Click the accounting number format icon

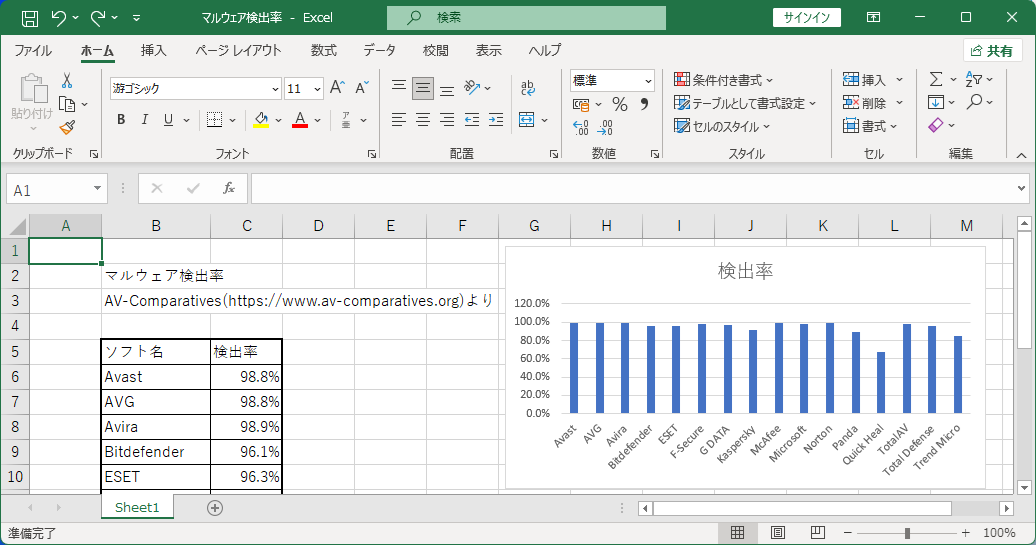point(581,104)
